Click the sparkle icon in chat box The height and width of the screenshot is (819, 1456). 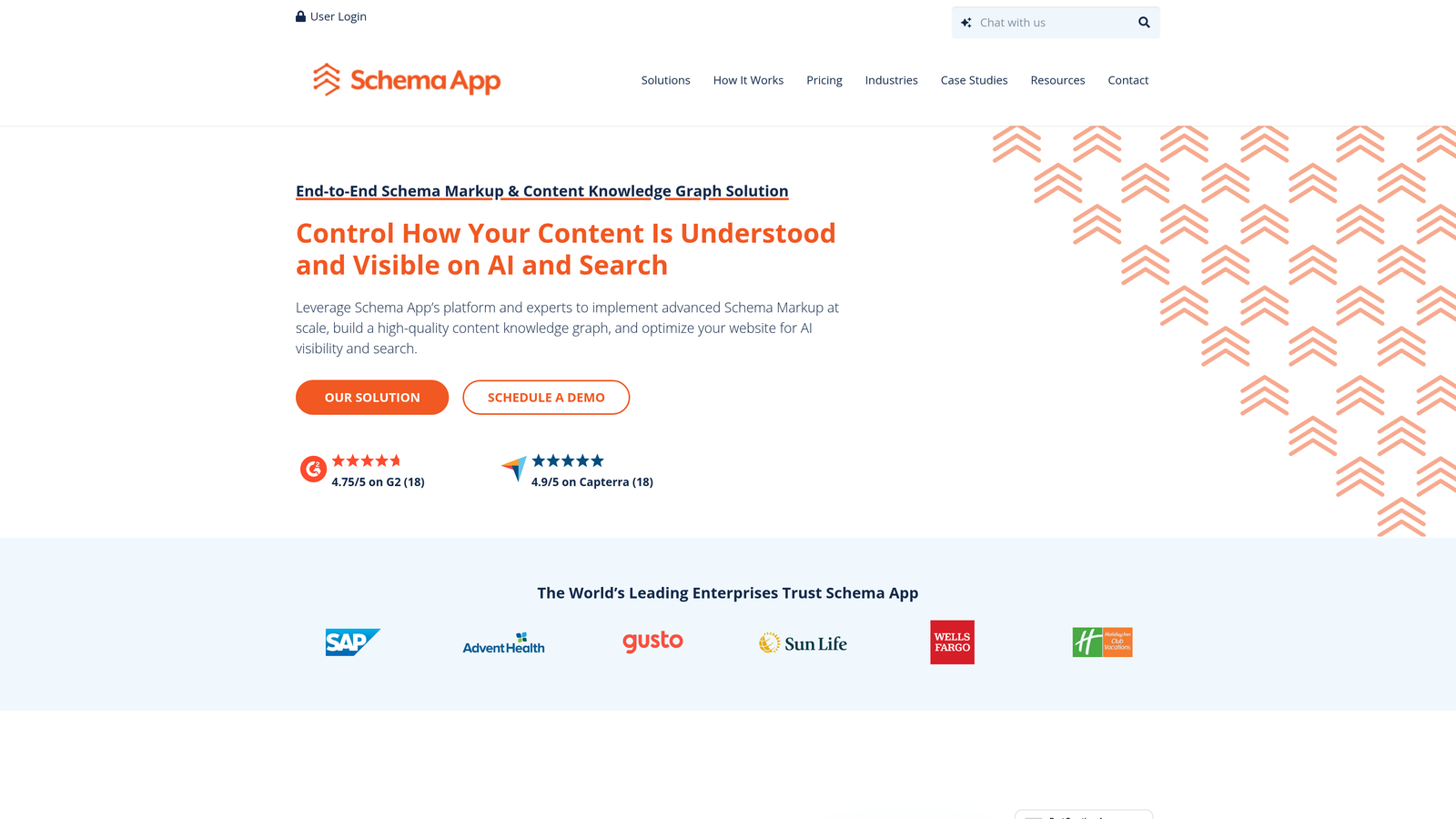[x=966, y=23]
